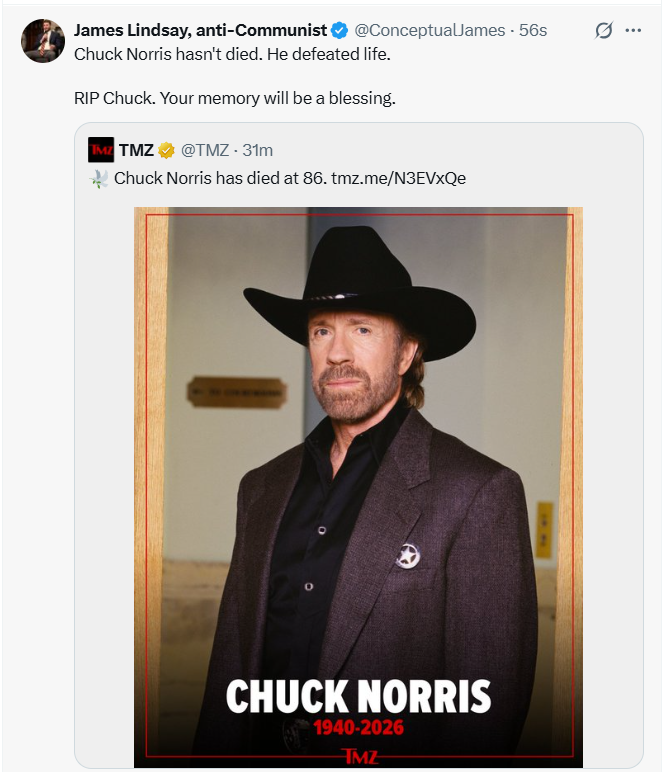
Task: Open the Chuck Norris tribute photo
Action: (x=358, y=487)
